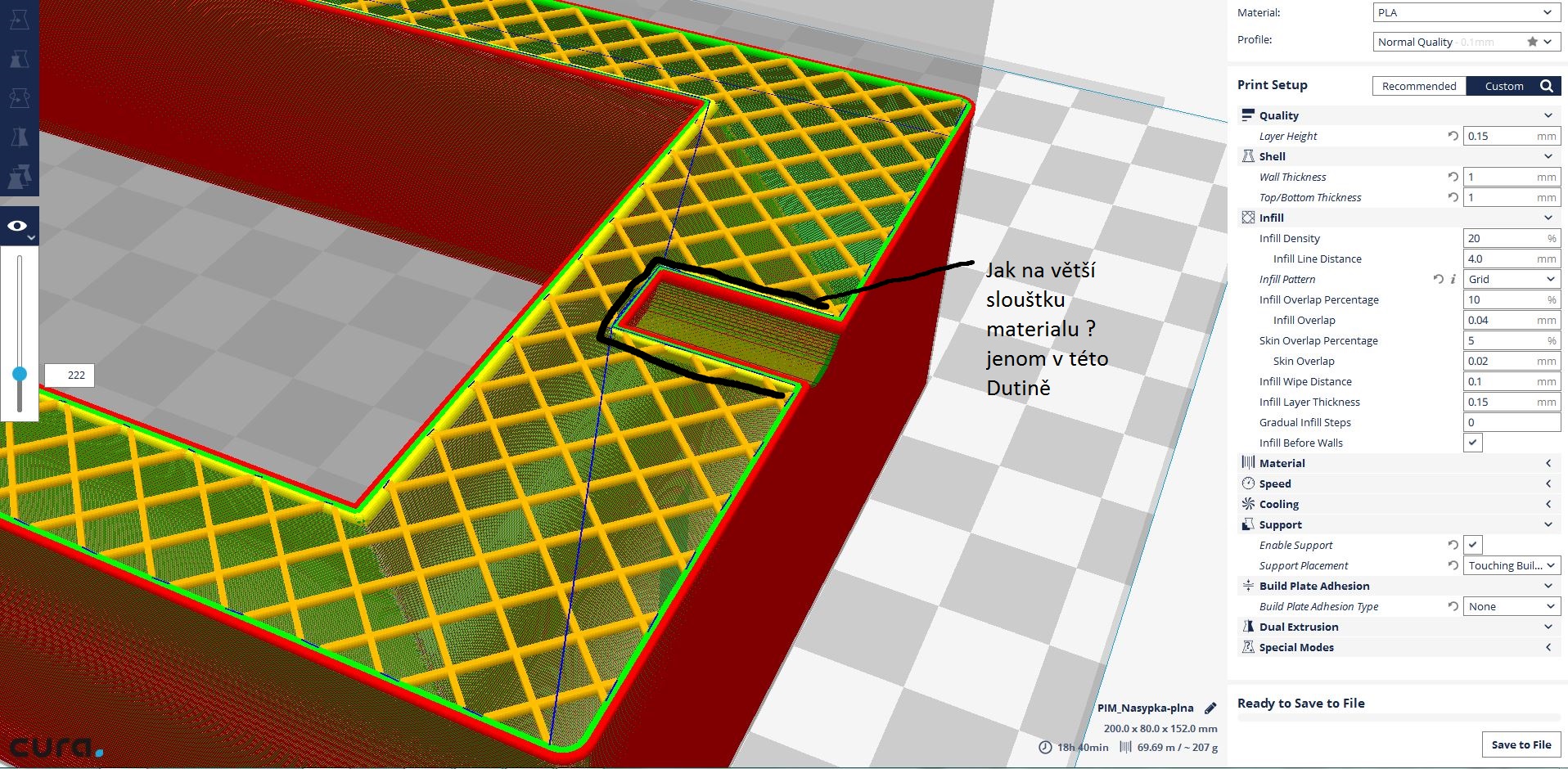Click the Save to File button
Viewport: 1568px width, 769px height.
tap(1521, 744)
